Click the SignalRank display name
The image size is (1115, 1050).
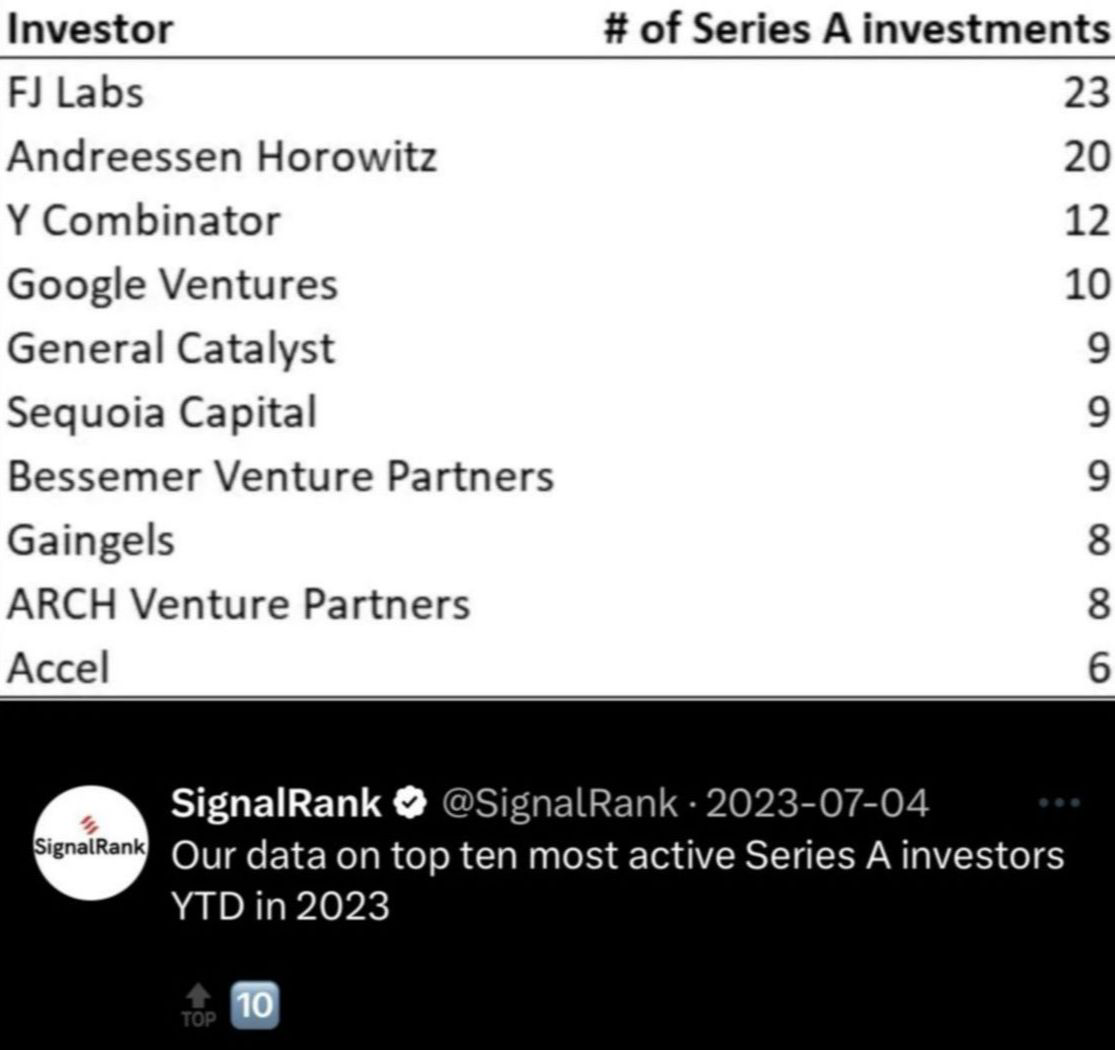(276, 804)
